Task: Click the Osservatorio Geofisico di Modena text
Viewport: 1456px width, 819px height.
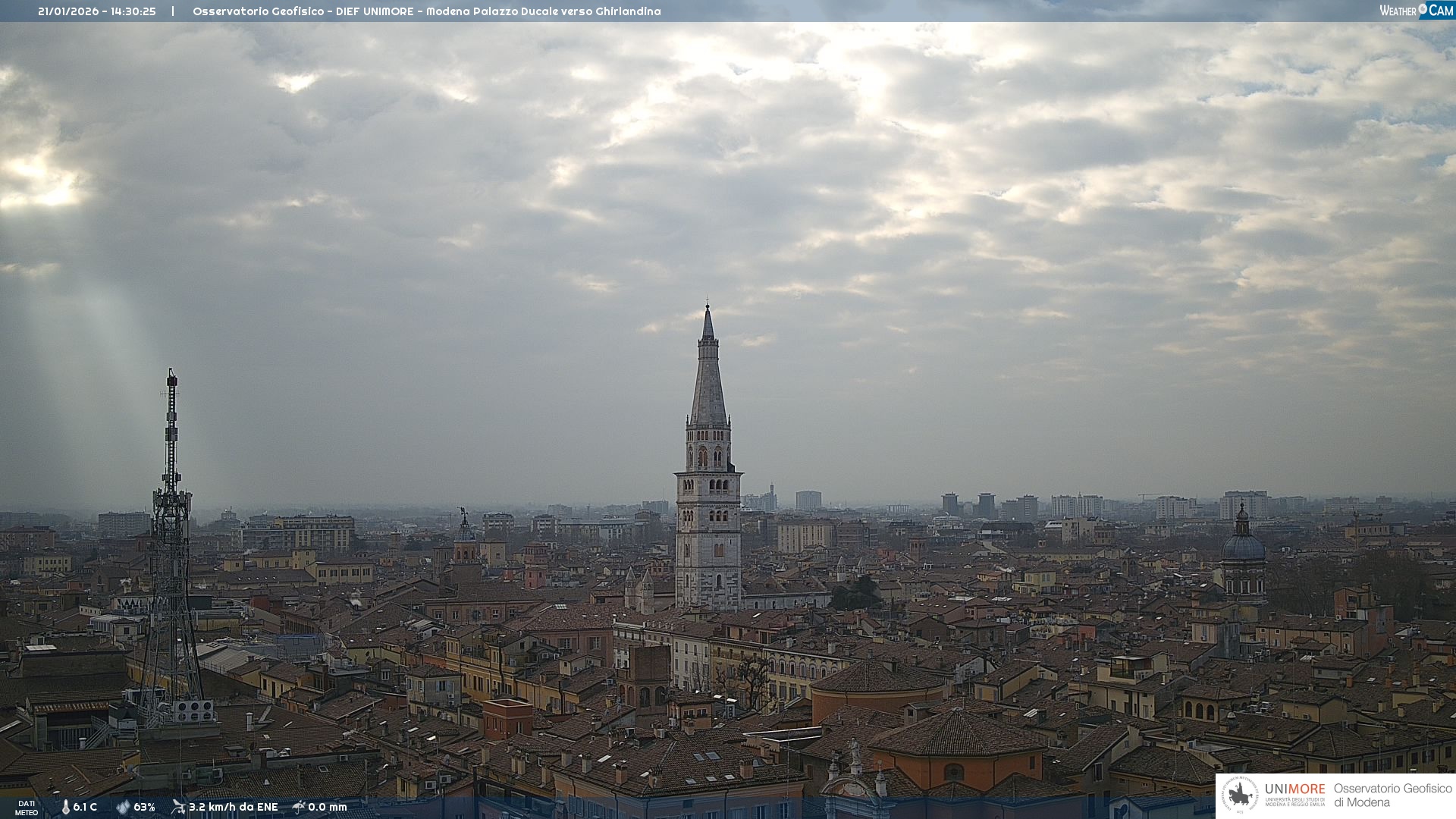Action: click(1392, 795)
